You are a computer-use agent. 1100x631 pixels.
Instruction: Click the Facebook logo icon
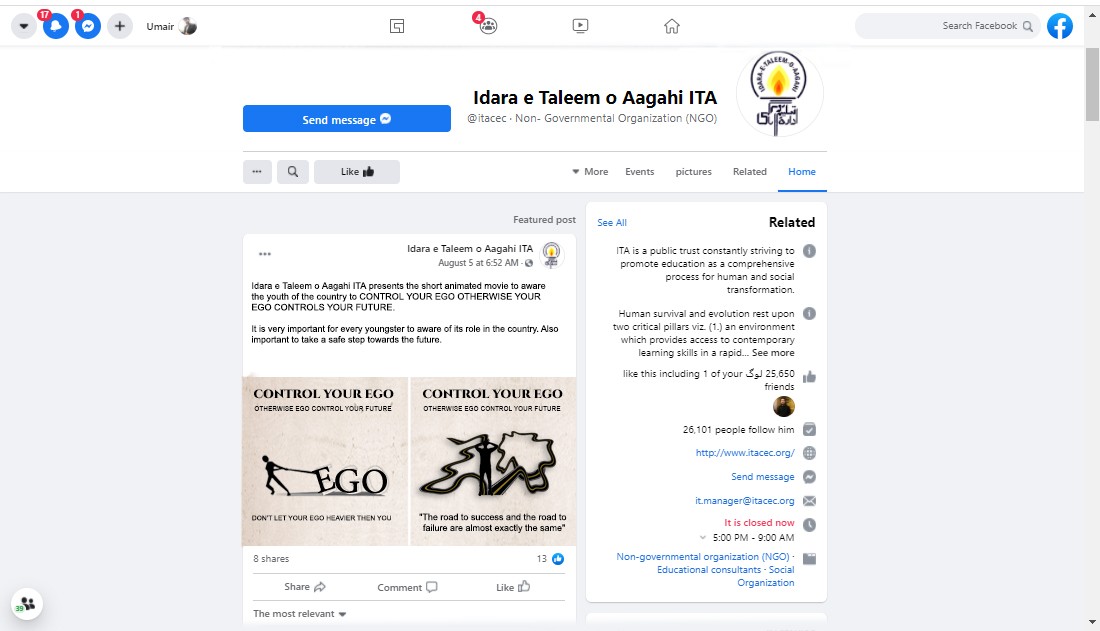pos(1059,26)
